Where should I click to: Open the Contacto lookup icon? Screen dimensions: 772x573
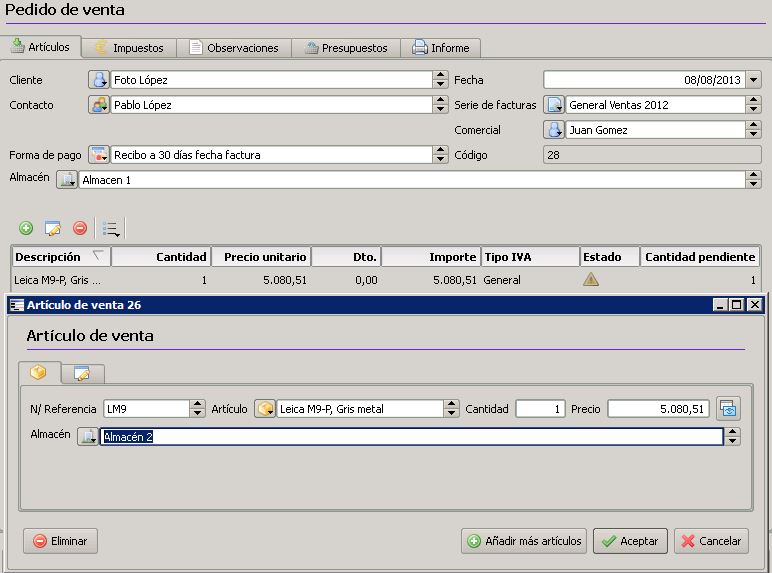coord(99,105)
